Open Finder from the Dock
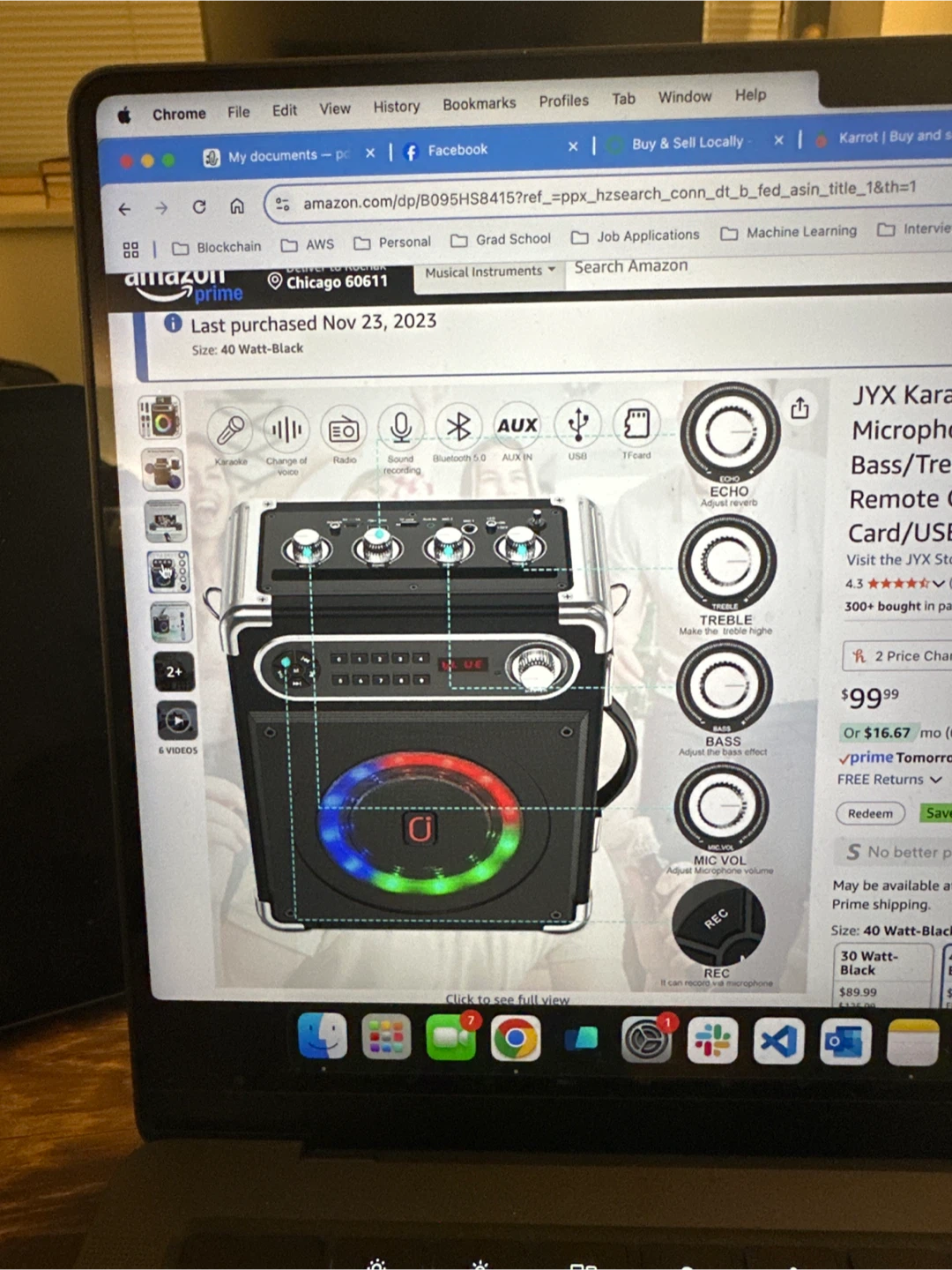 323,1036
